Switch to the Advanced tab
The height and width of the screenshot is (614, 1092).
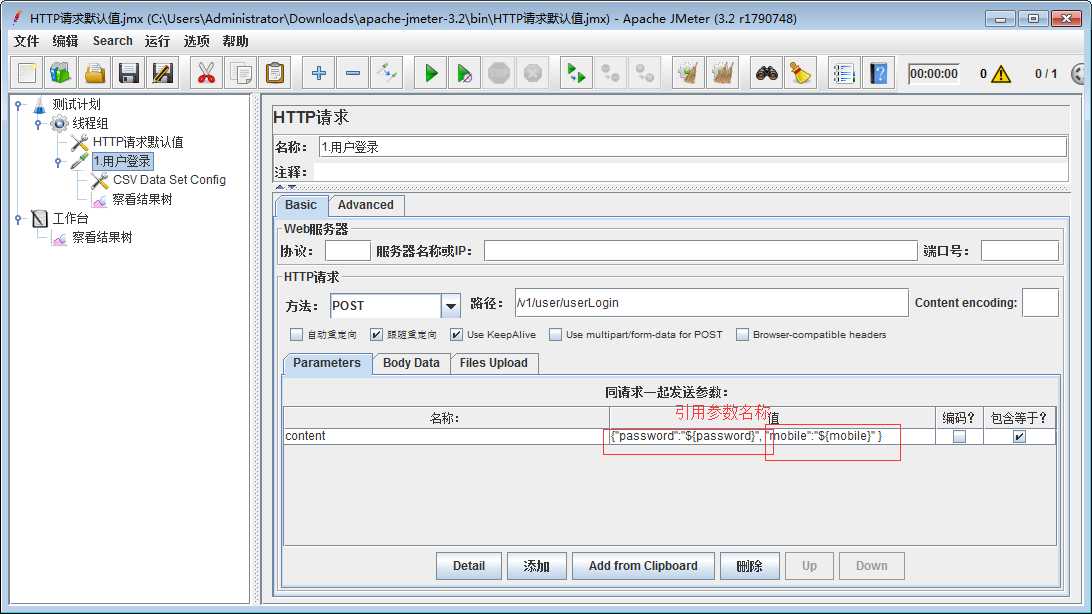click(x=366, y=205)
